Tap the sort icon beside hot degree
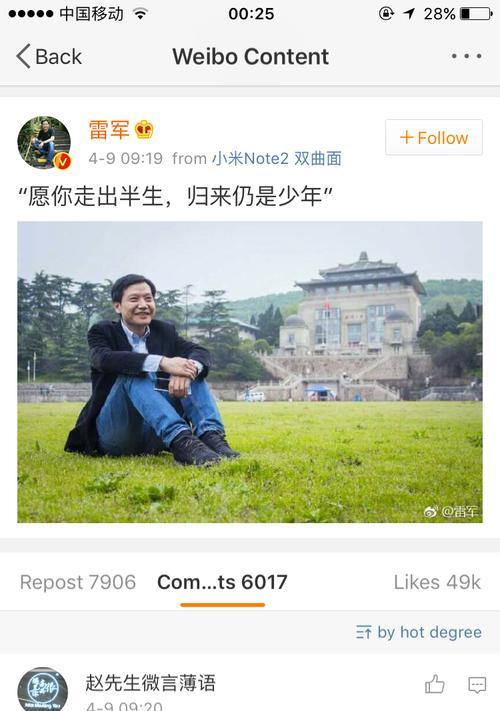Image resolution: width=500 pixels, height=711 pixels. 364,632
